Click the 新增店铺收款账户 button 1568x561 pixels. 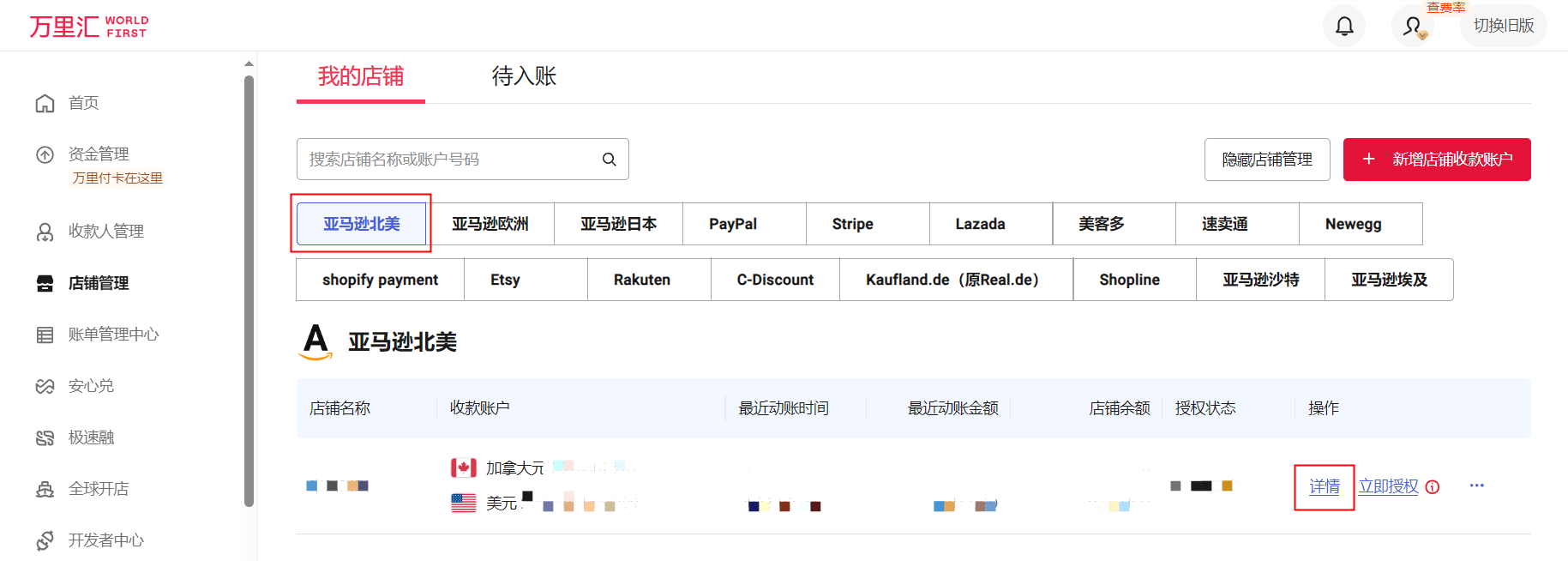1436,160
